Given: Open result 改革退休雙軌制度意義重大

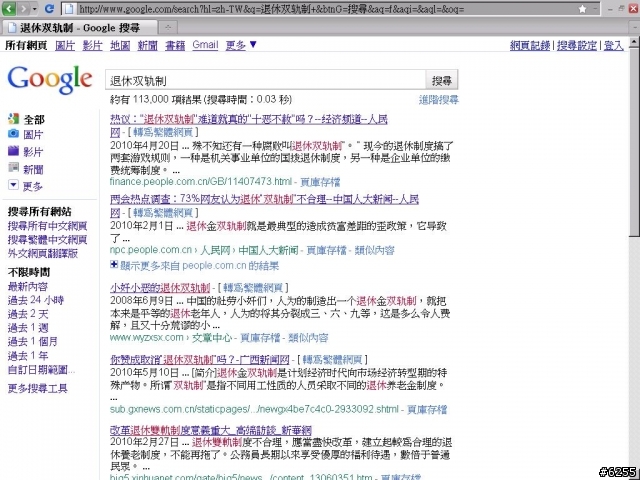Looking at the screenshot, I should (x=211, y=430).
